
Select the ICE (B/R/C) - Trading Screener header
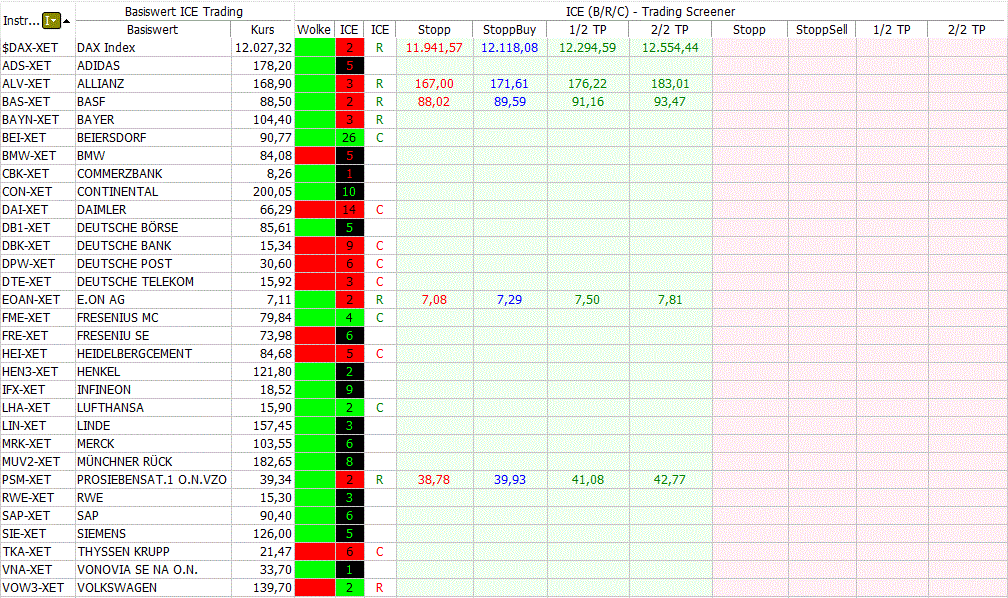coord(650,12)
